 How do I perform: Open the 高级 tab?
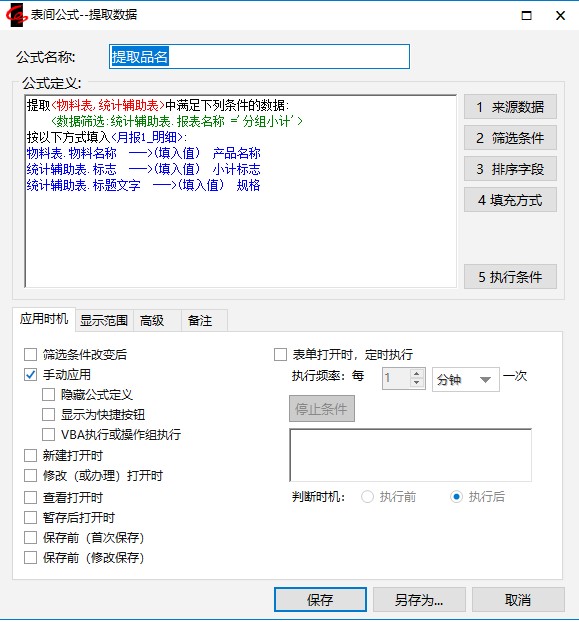pyautogui.click(x=152, y=321)
